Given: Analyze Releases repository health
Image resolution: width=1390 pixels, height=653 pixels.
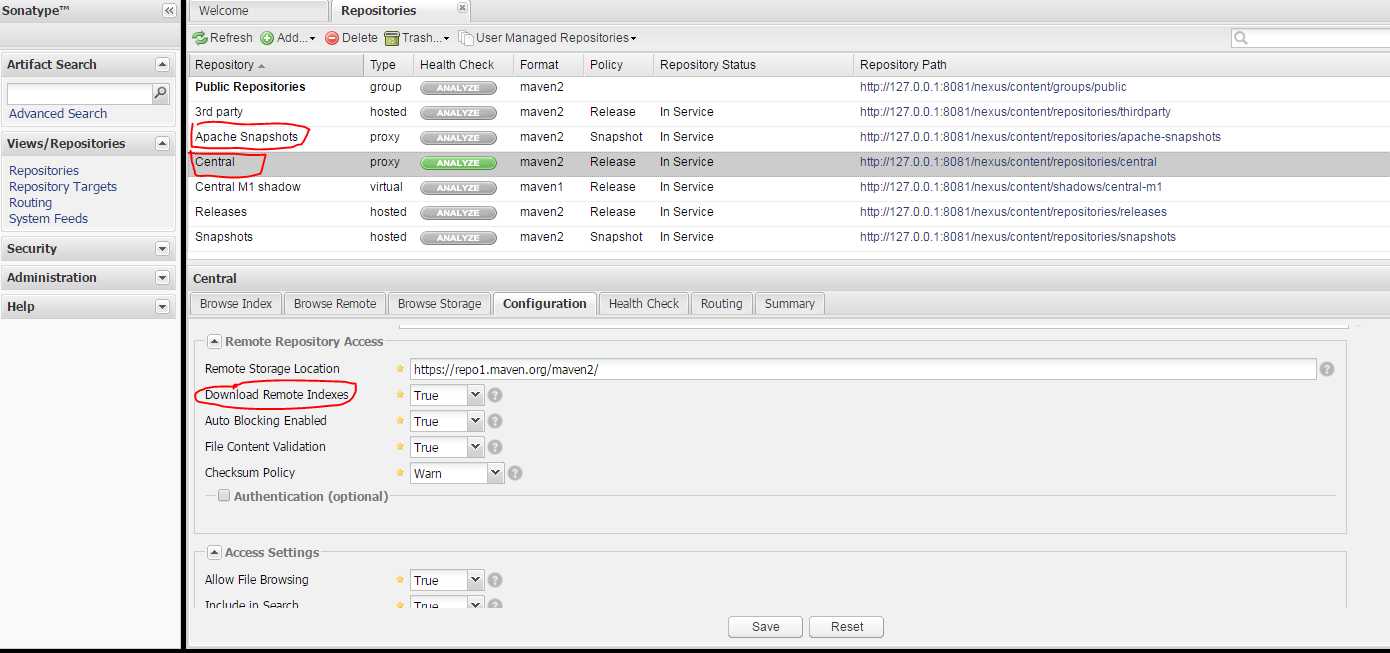Looking at the screenshot, I should pyautogui.click(x=458, y=213).
